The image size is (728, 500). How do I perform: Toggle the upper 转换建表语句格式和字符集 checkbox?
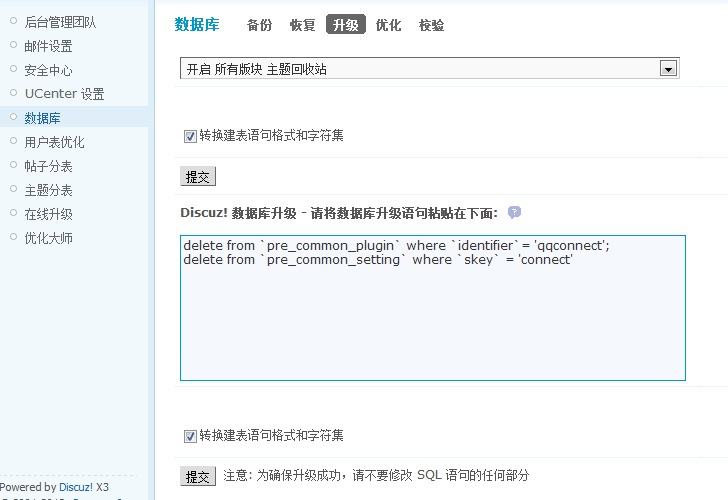click(190, 136)
